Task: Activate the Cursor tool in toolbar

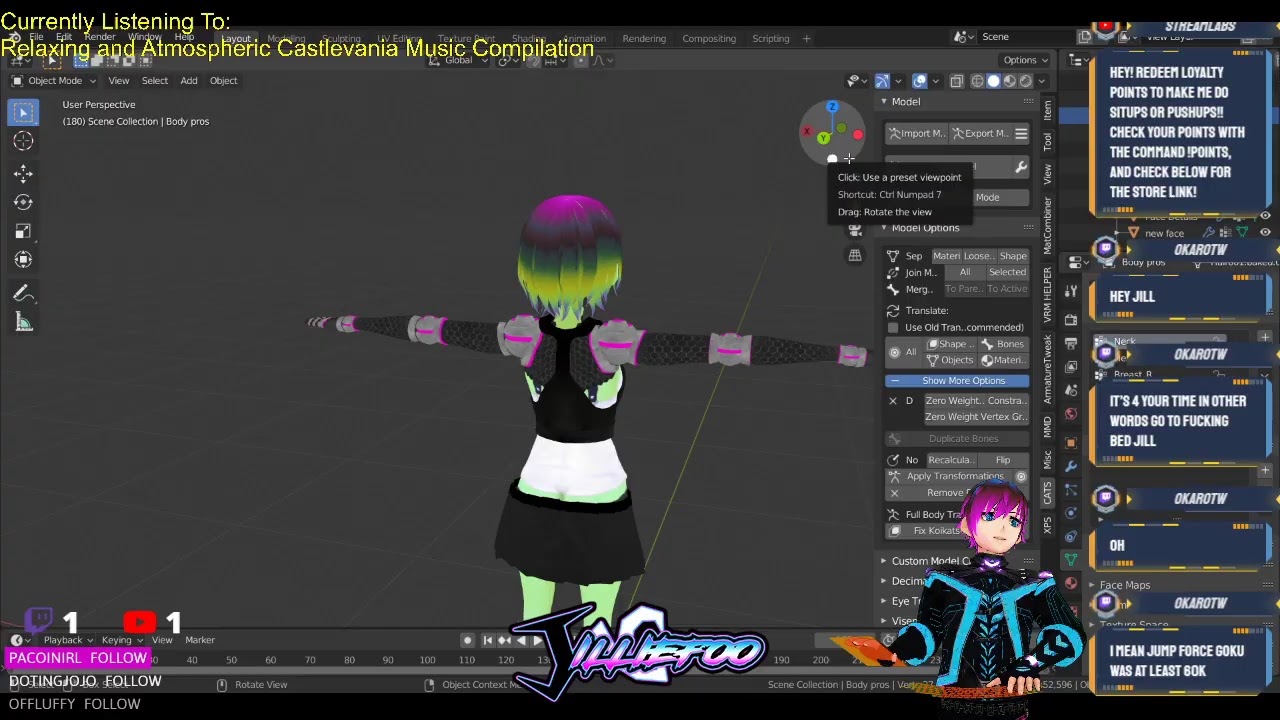Action: (x=24, y=142)
